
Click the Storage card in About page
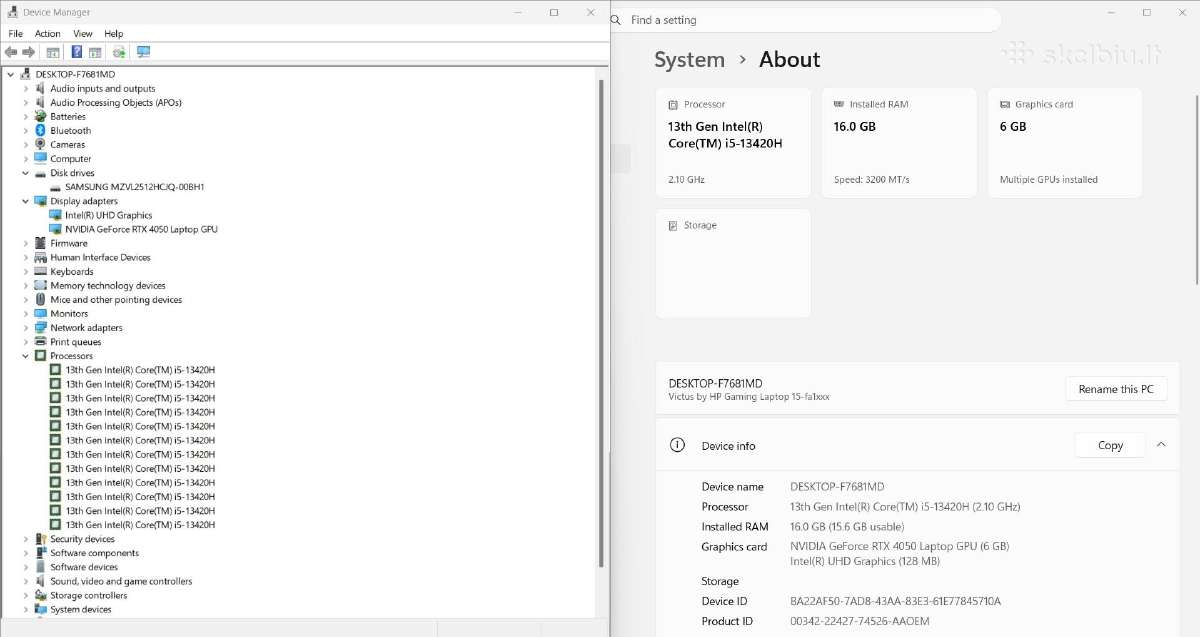click(x=733, y=263)
